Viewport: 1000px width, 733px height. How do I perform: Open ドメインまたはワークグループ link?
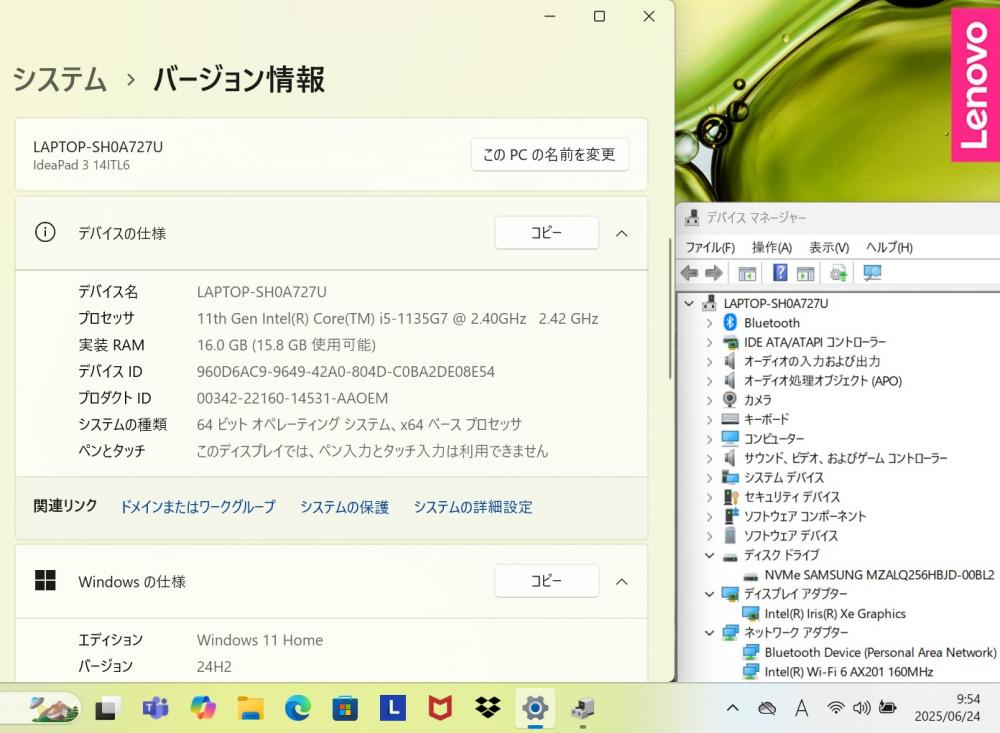tap(198, 507)
